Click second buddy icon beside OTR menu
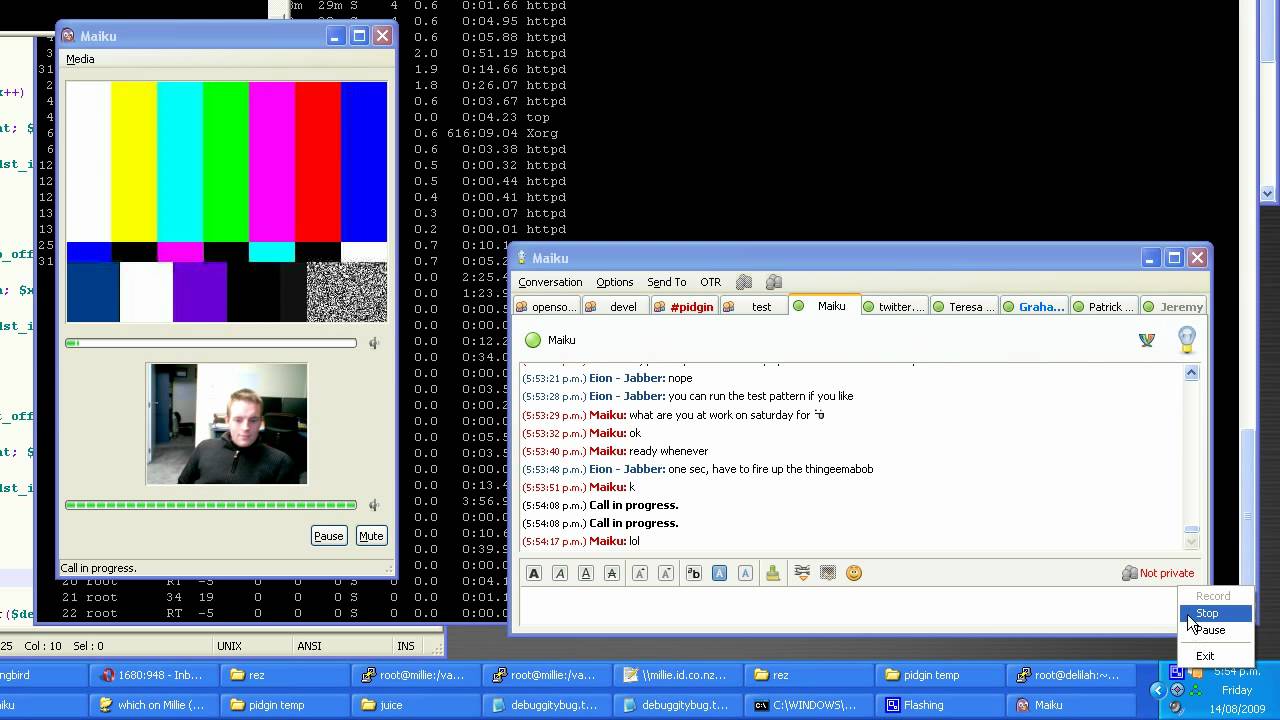The width and height of the screenshot is (1280, 720). pos(773,282)
